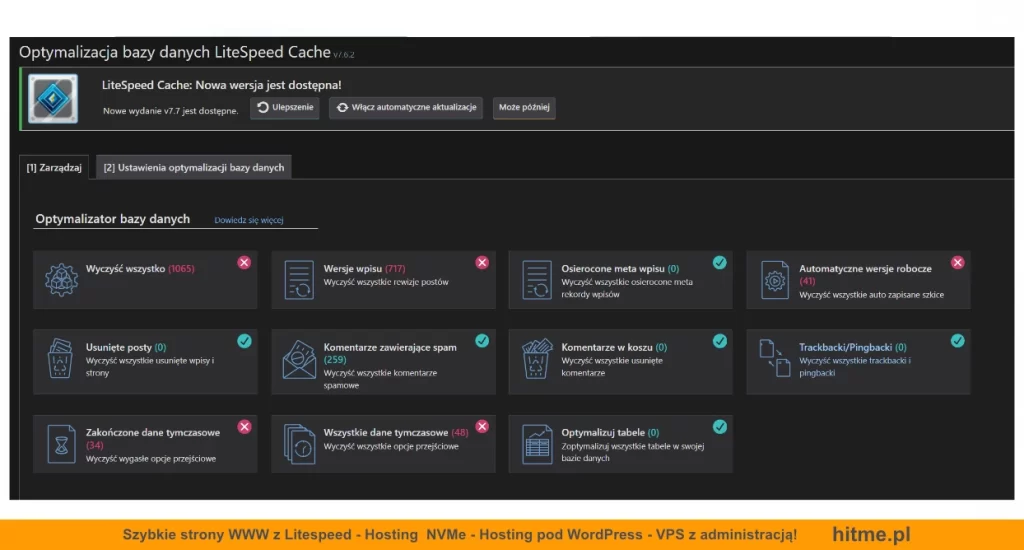The image size is (1024, 550).
Task: Open the Dowiedz się więcej link
Action: click(249, 220)
